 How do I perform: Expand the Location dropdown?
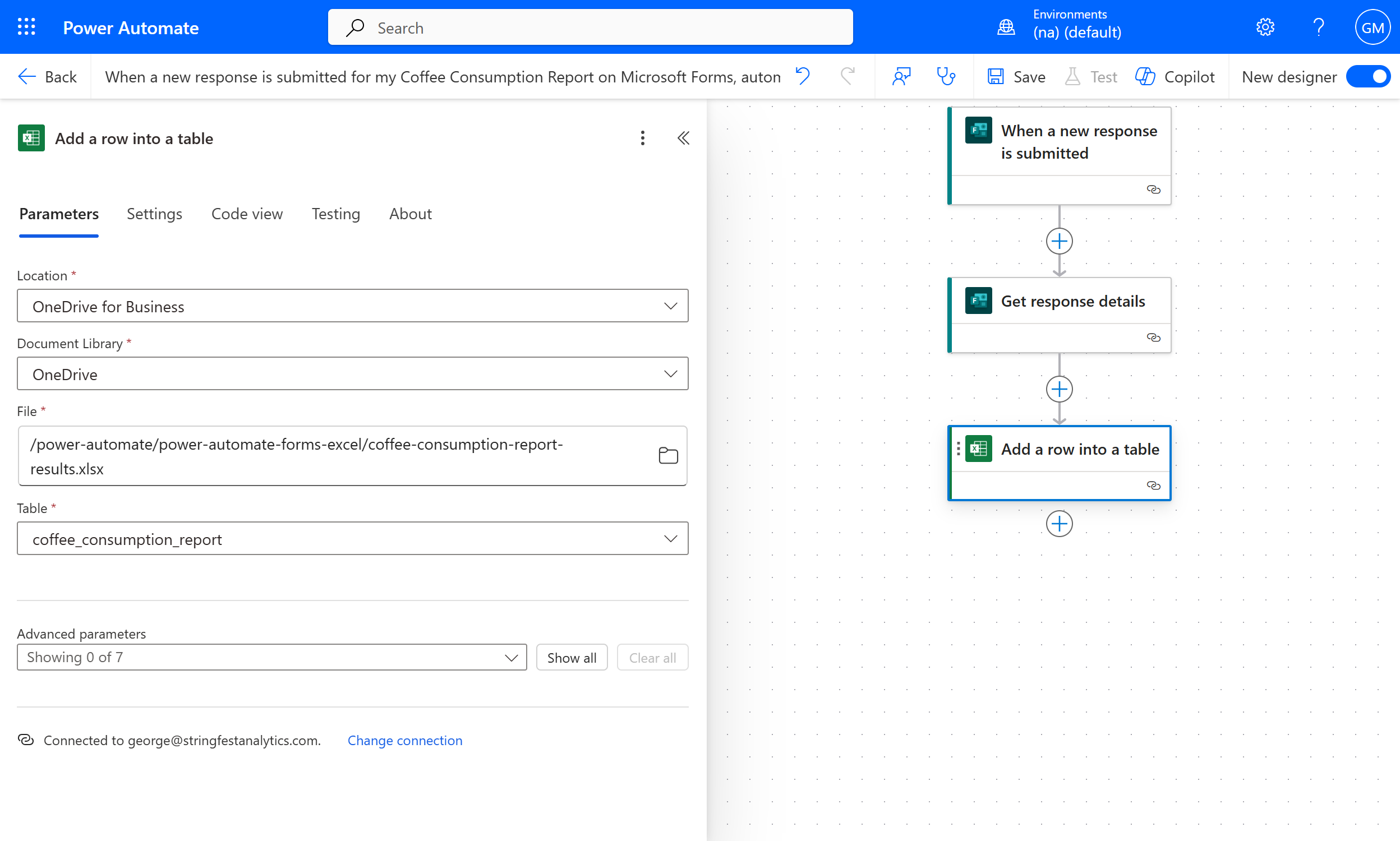point(670,306)
